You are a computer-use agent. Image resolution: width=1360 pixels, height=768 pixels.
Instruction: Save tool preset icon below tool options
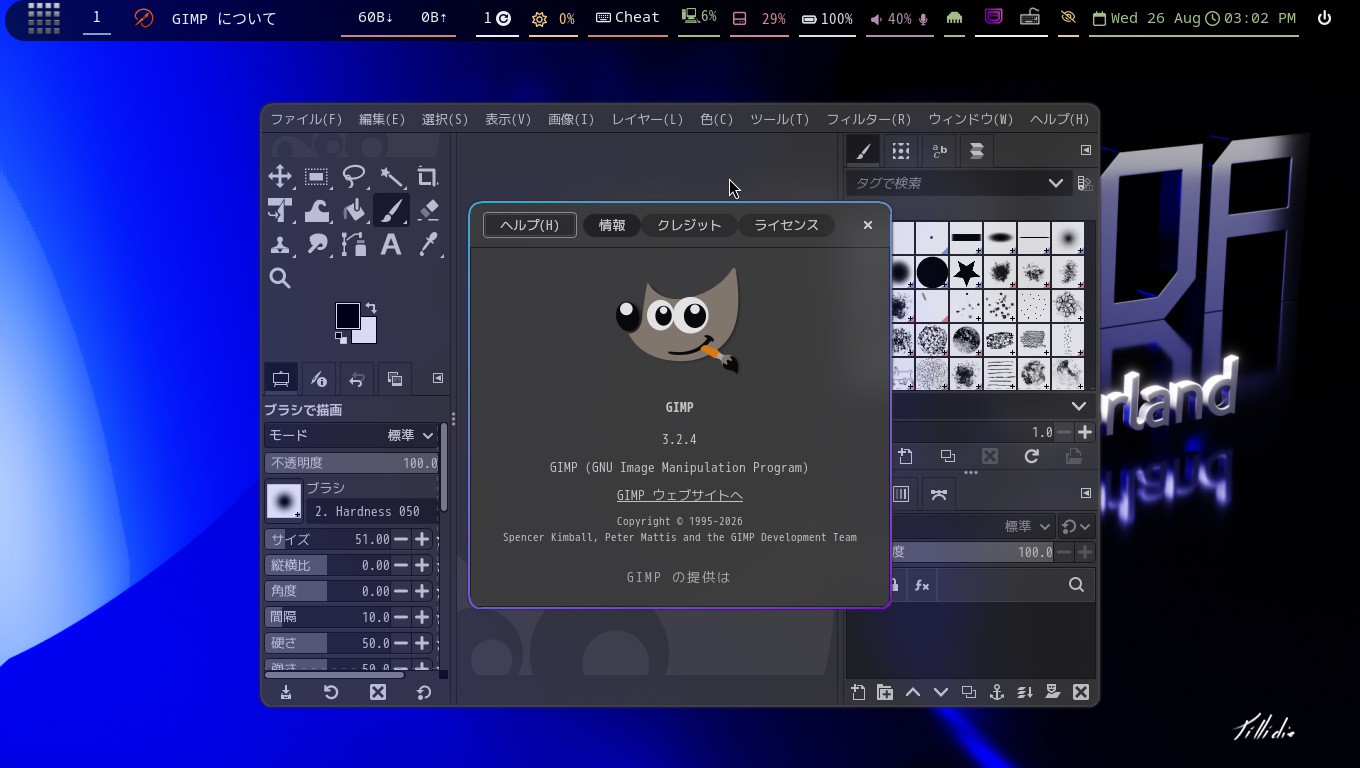tap(286, 692)
